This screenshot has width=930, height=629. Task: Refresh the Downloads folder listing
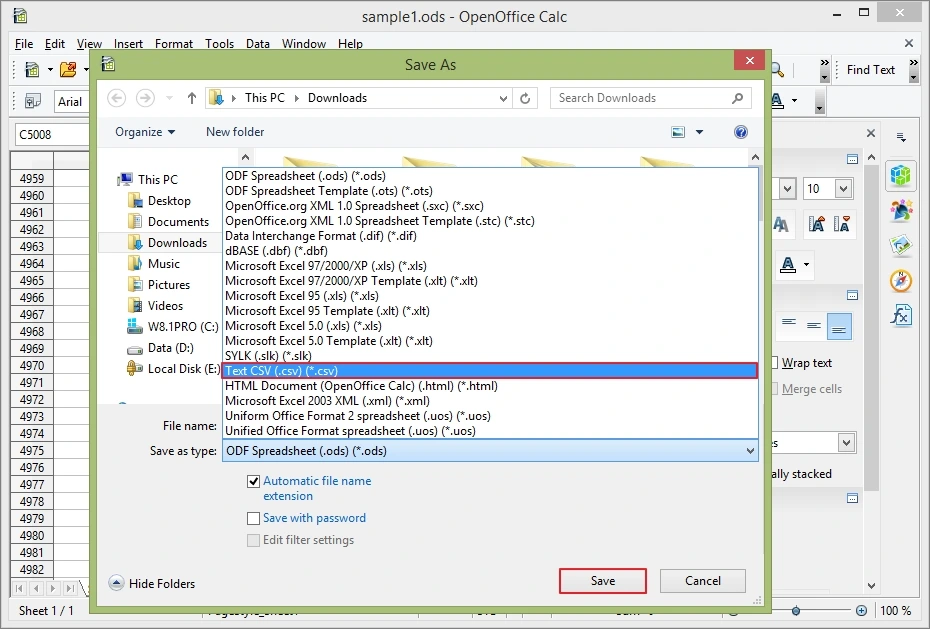(x=525, y=98)
